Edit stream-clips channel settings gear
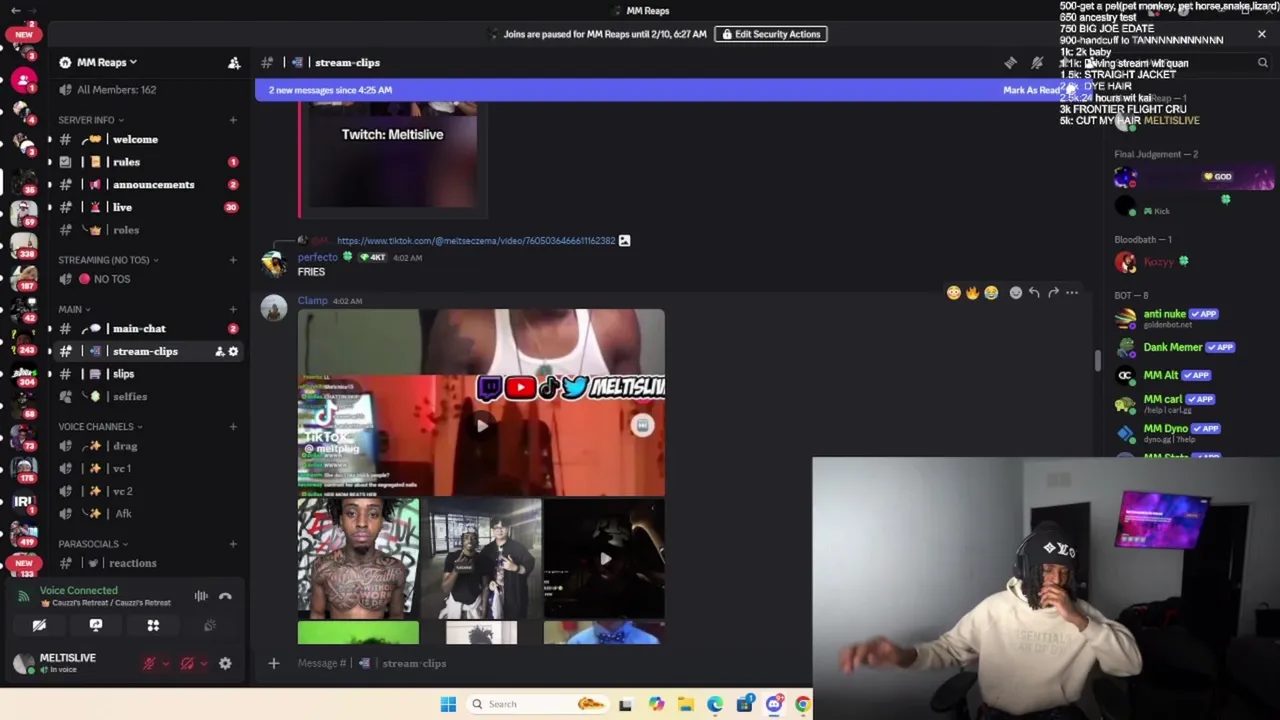The image size is (1280, 720). click(233, 351)
